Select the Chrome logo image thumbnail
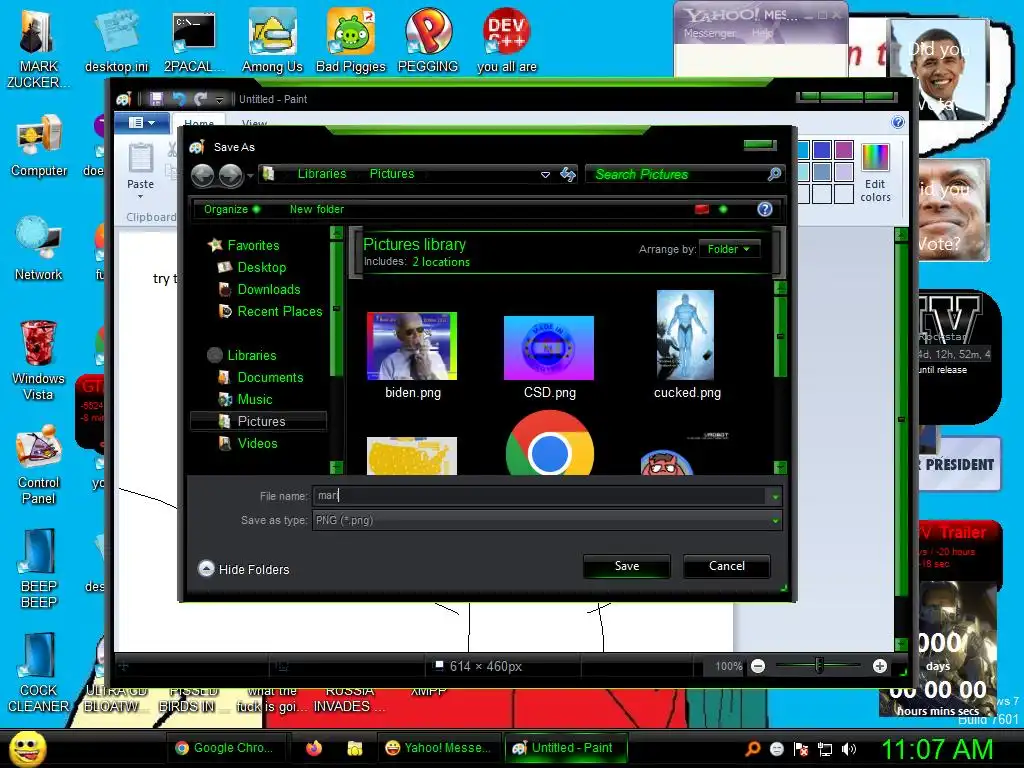Image resolution: width=1024 pixels, height=768 pixels. [550, 443]
